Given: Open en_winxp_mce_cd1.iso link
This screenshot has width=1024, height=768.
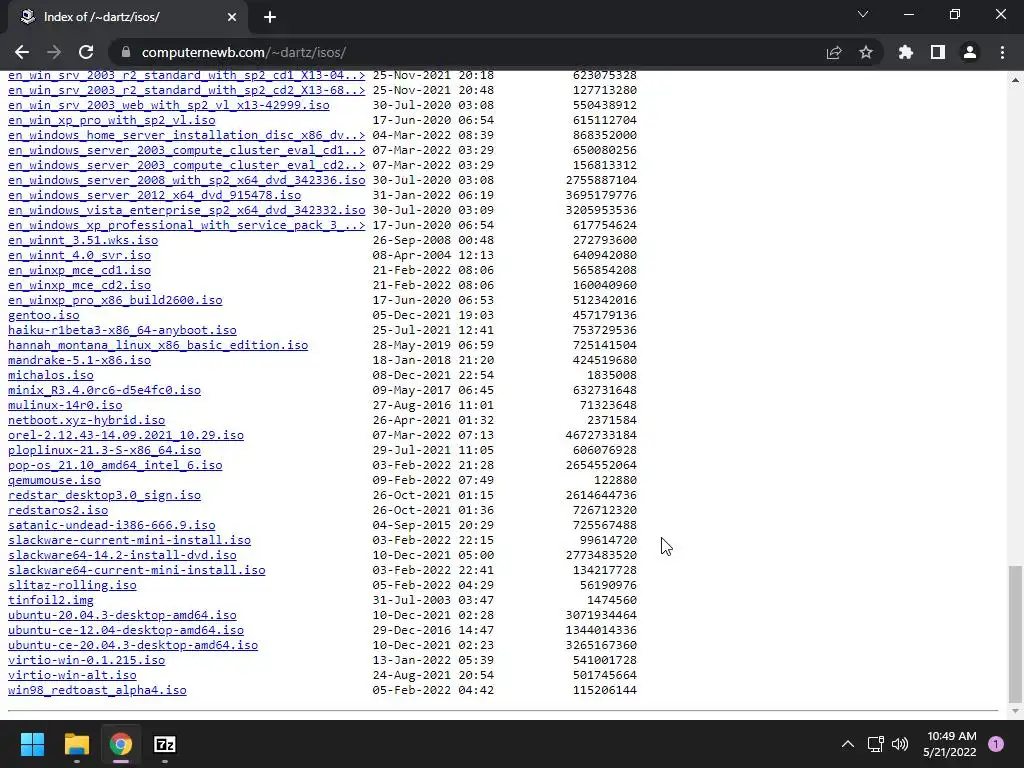Looking at the screenshot, I should 79,271.
